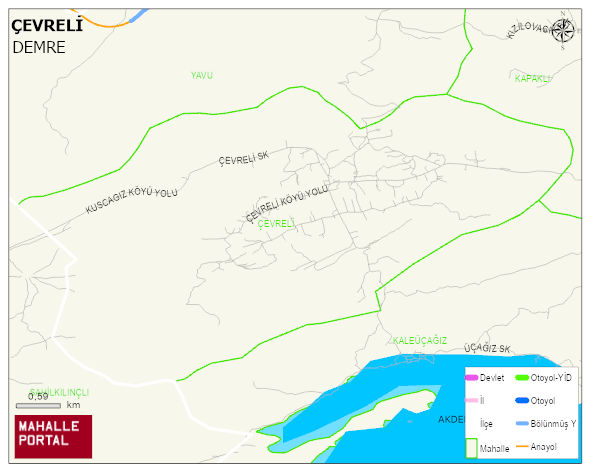The width and height of the screenshot is (591, 472).
Task: Click the Bölünmüş Y light blue swatch
Action: pyautogui.click(x=522, y=423)
